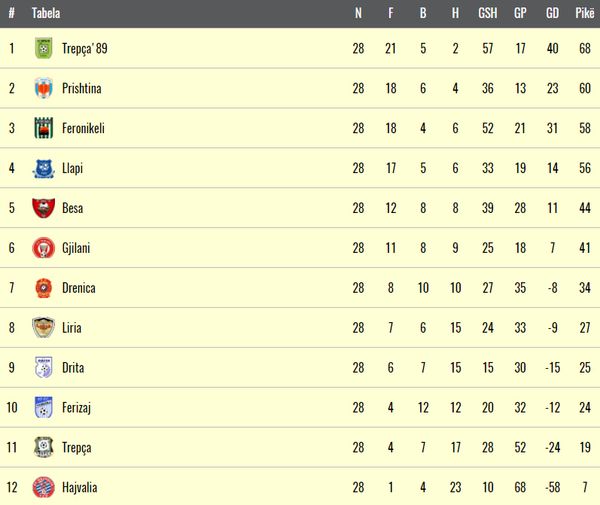Click the Llapi club crest

44,168
